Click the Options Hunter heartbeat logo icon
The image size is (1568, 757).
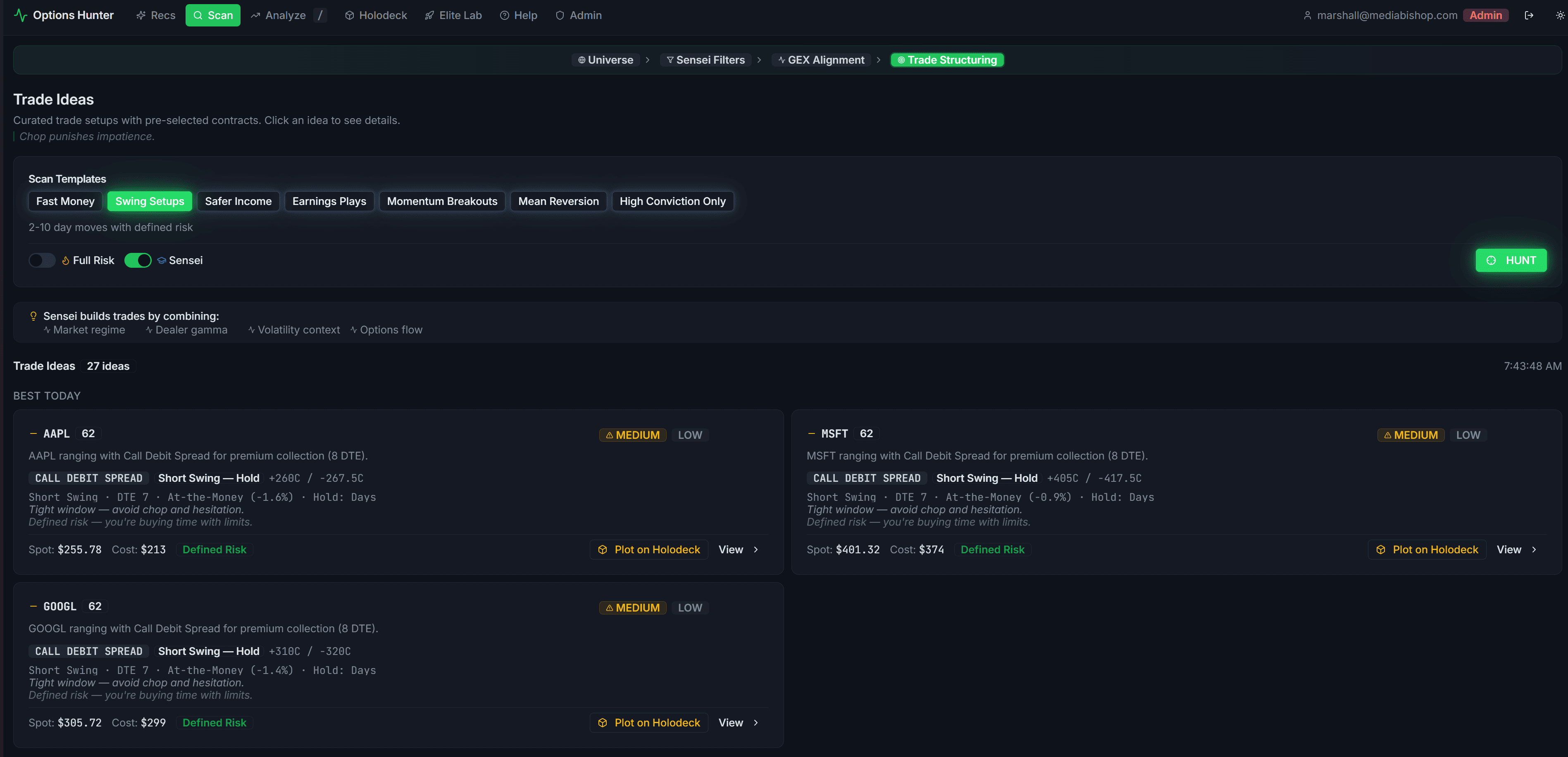click(x=21, y=15)
